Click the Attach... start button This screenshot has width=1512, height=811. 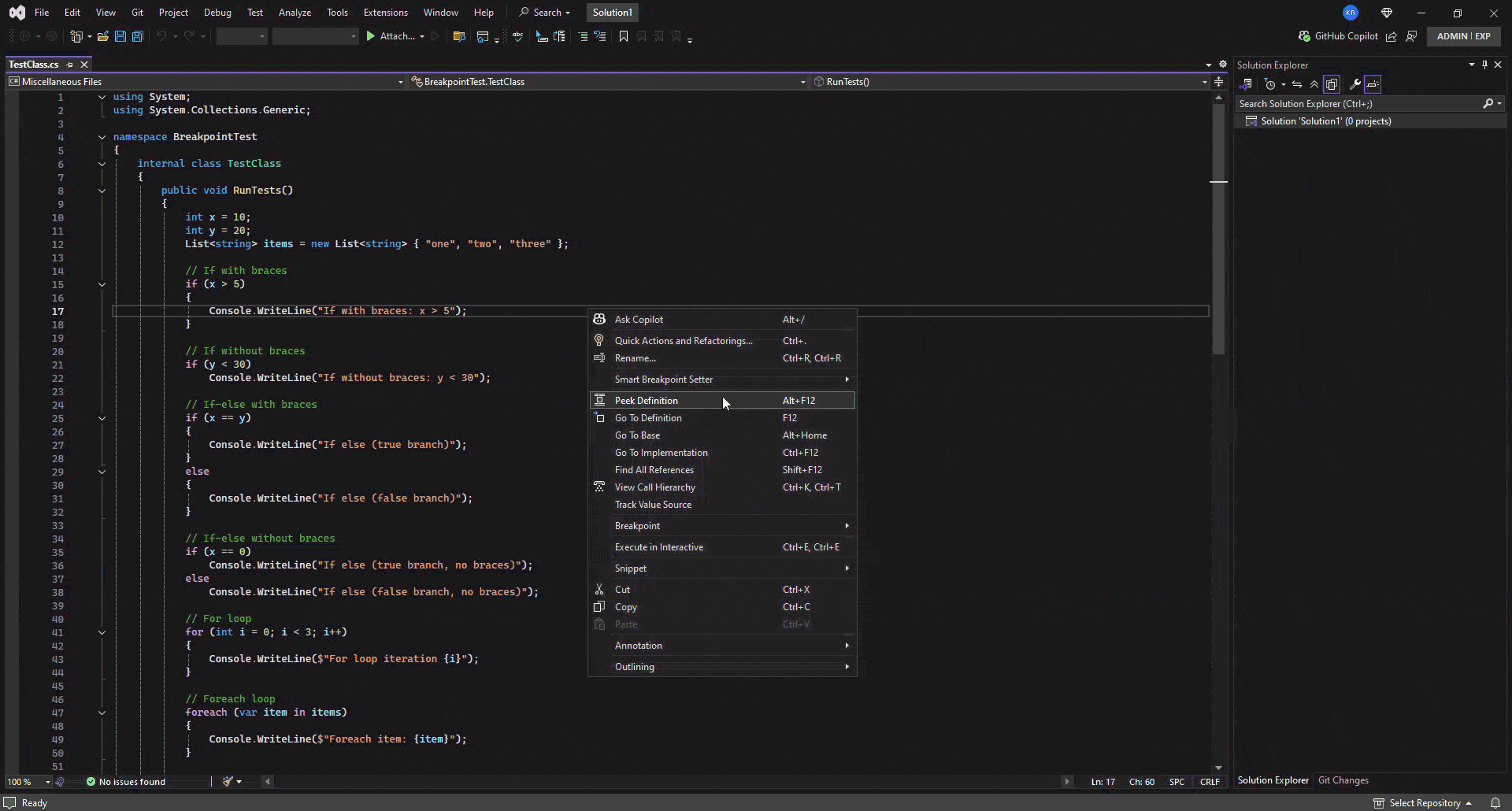pos(390,36)
